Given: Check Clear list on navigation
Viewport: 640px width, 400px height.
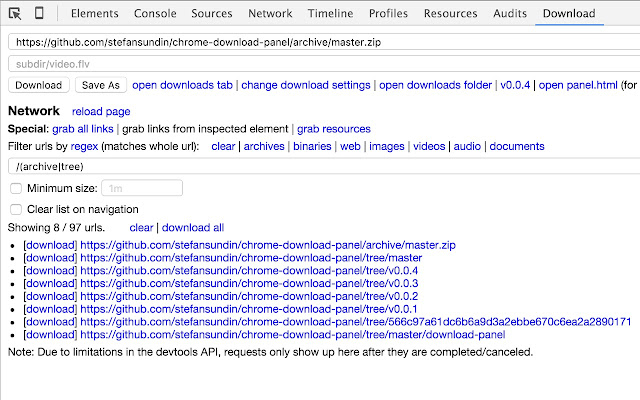Looking at the screenshot, I should 16,209.
